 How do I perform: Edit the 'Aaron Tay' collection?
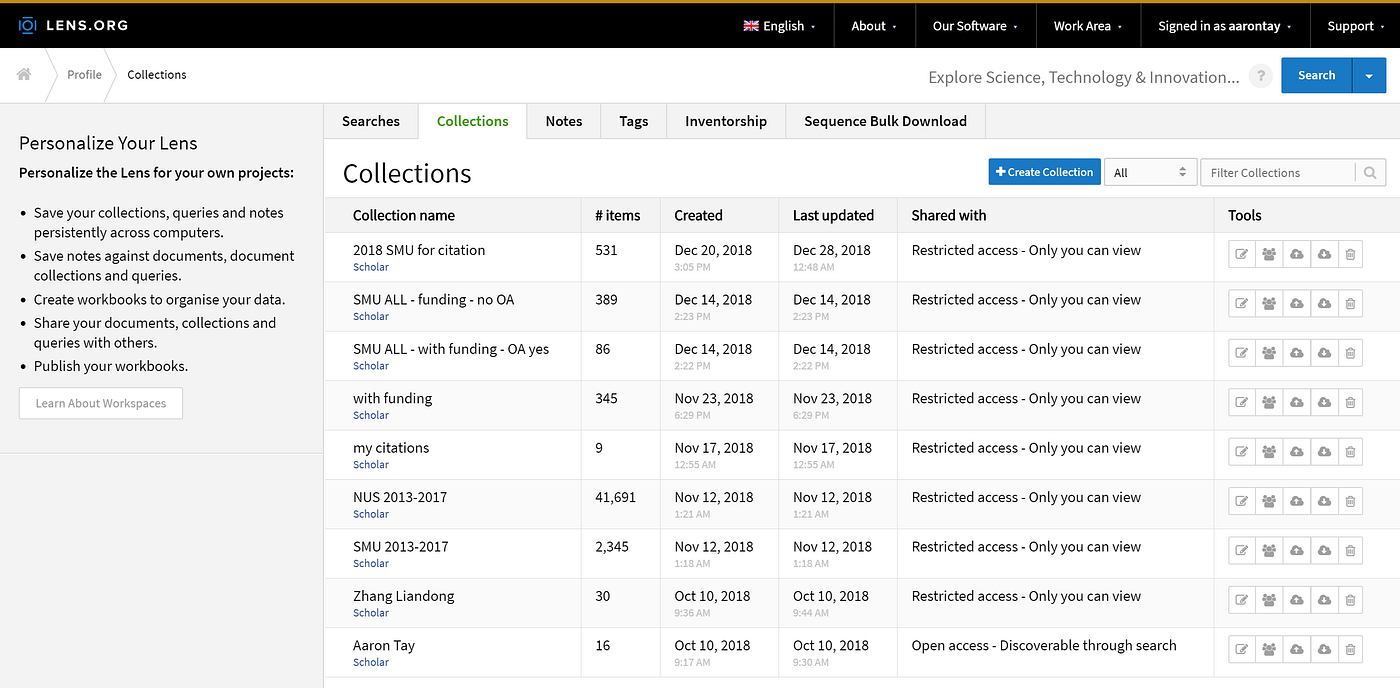pos(1242,650)
